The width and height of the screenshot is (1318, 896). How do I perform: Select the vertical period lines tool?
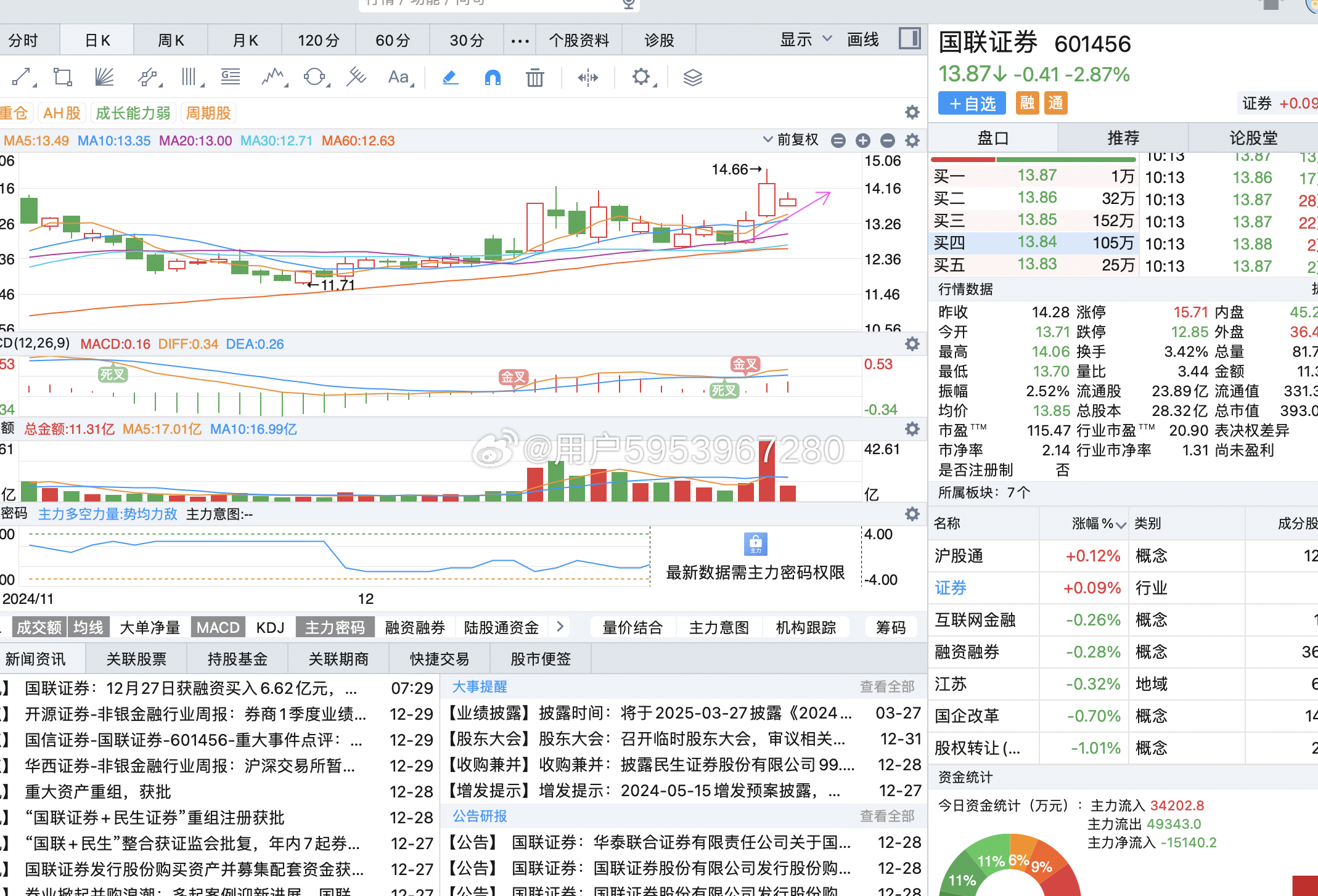(190, 77)
